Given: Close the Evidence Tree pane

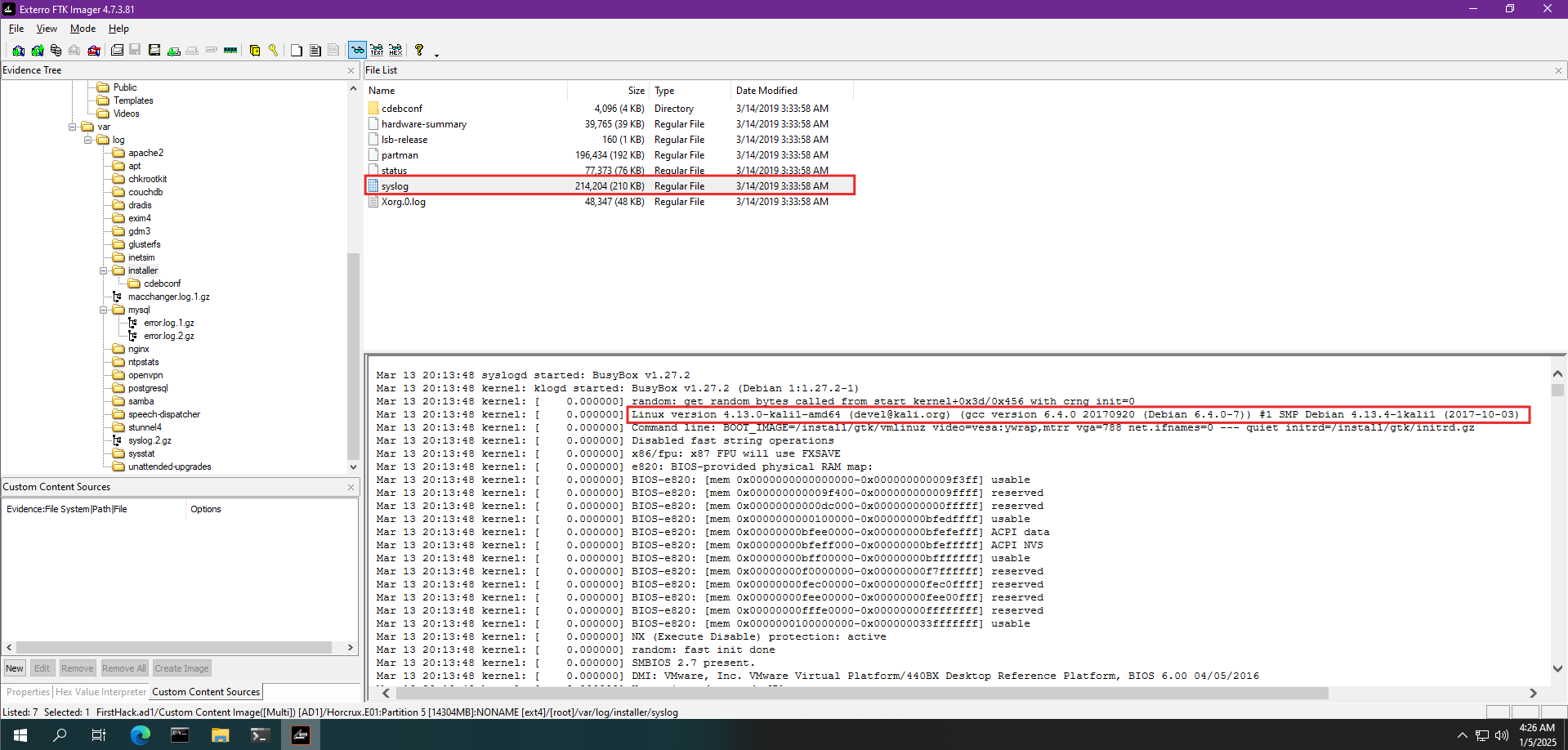Looking at the screenshot, I should [351, 71].
